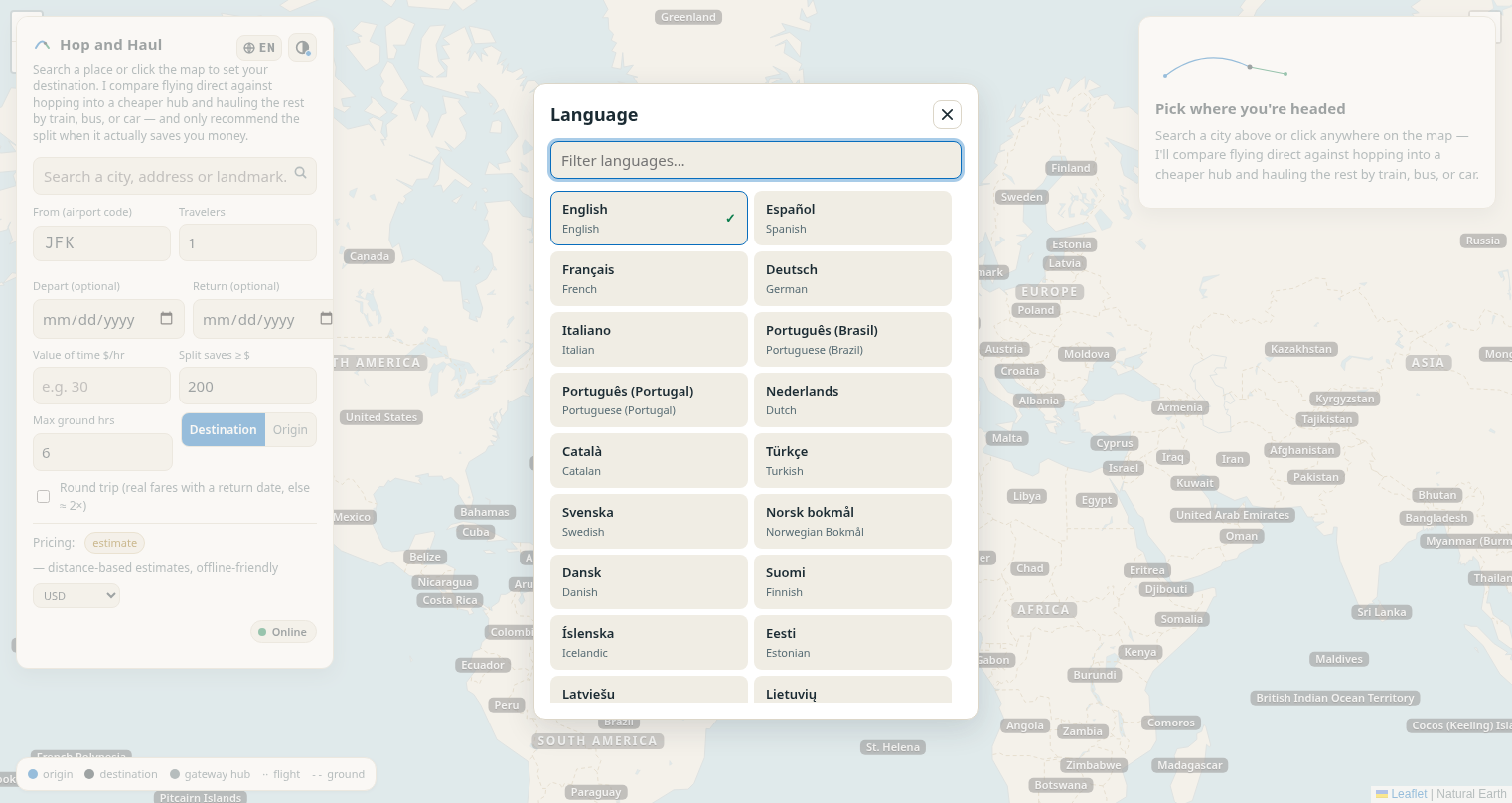Viewport: 1512px width, 803px height.
Task: Select the Italiano language option
Action: 649,339
